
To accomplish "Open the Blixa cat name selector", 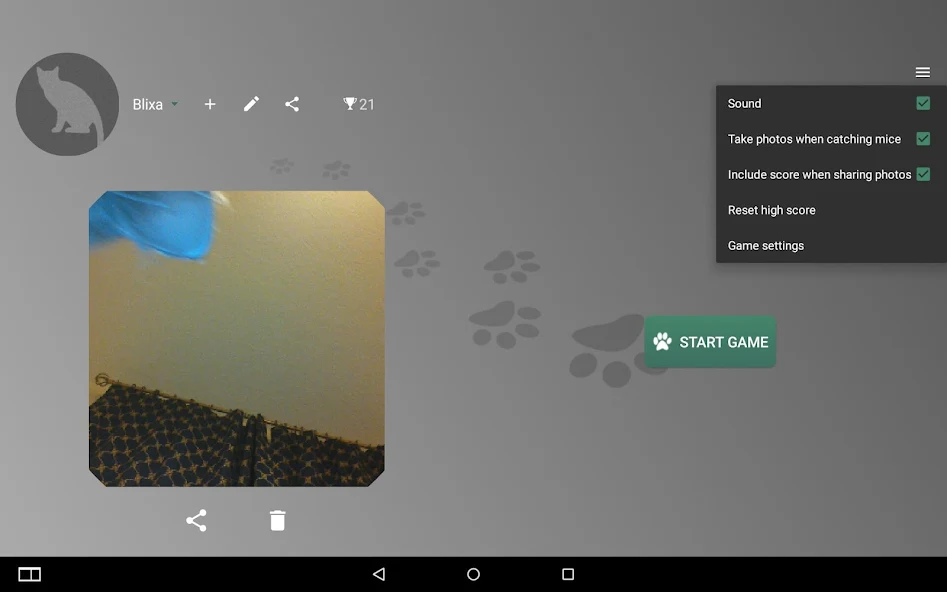I will 148,104.
